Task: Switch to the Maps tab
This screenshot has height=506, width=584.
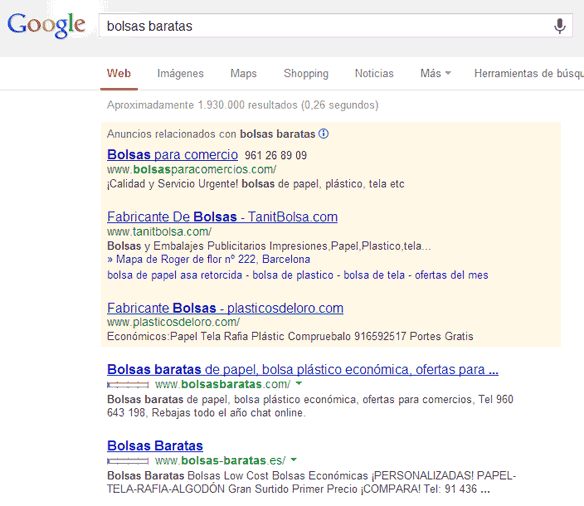Action: click(243, 73)
